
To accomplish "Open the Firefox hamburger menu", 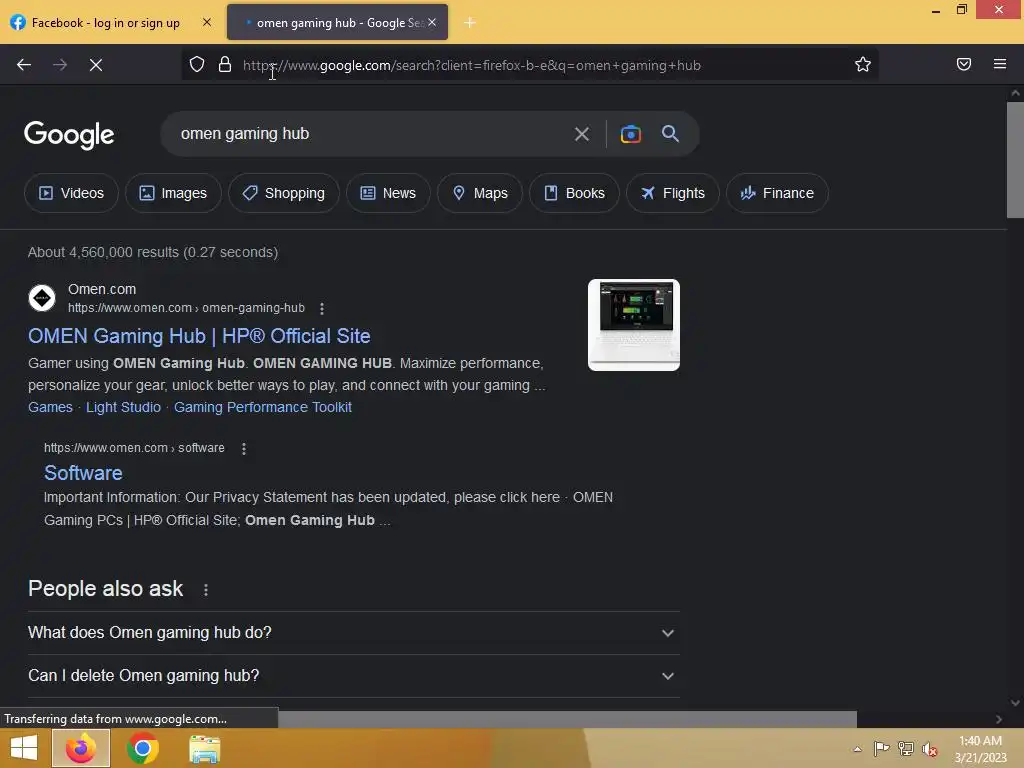I will click(x=999, y=64).
